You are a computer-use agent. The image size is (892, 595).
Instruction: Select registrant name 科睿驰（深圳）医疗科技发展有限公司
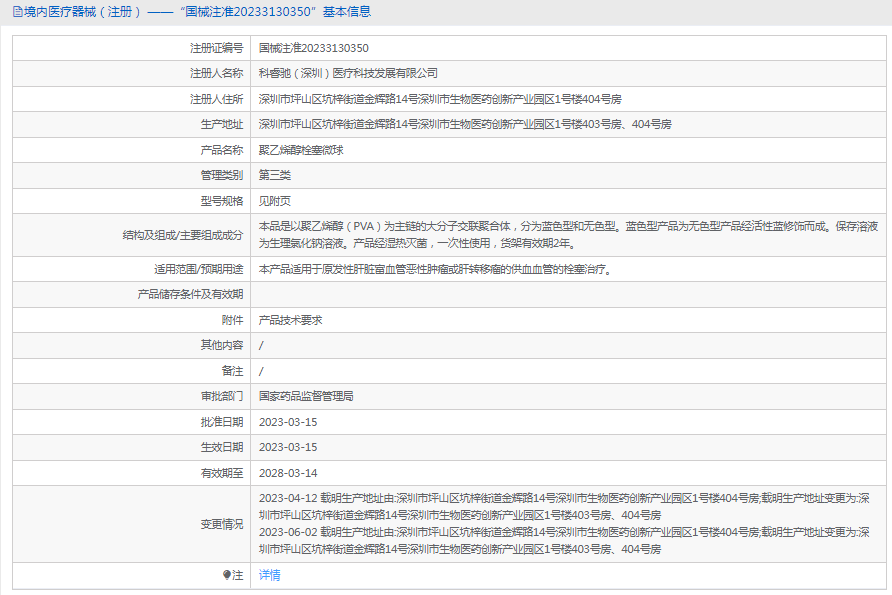(x=348, y=73)
